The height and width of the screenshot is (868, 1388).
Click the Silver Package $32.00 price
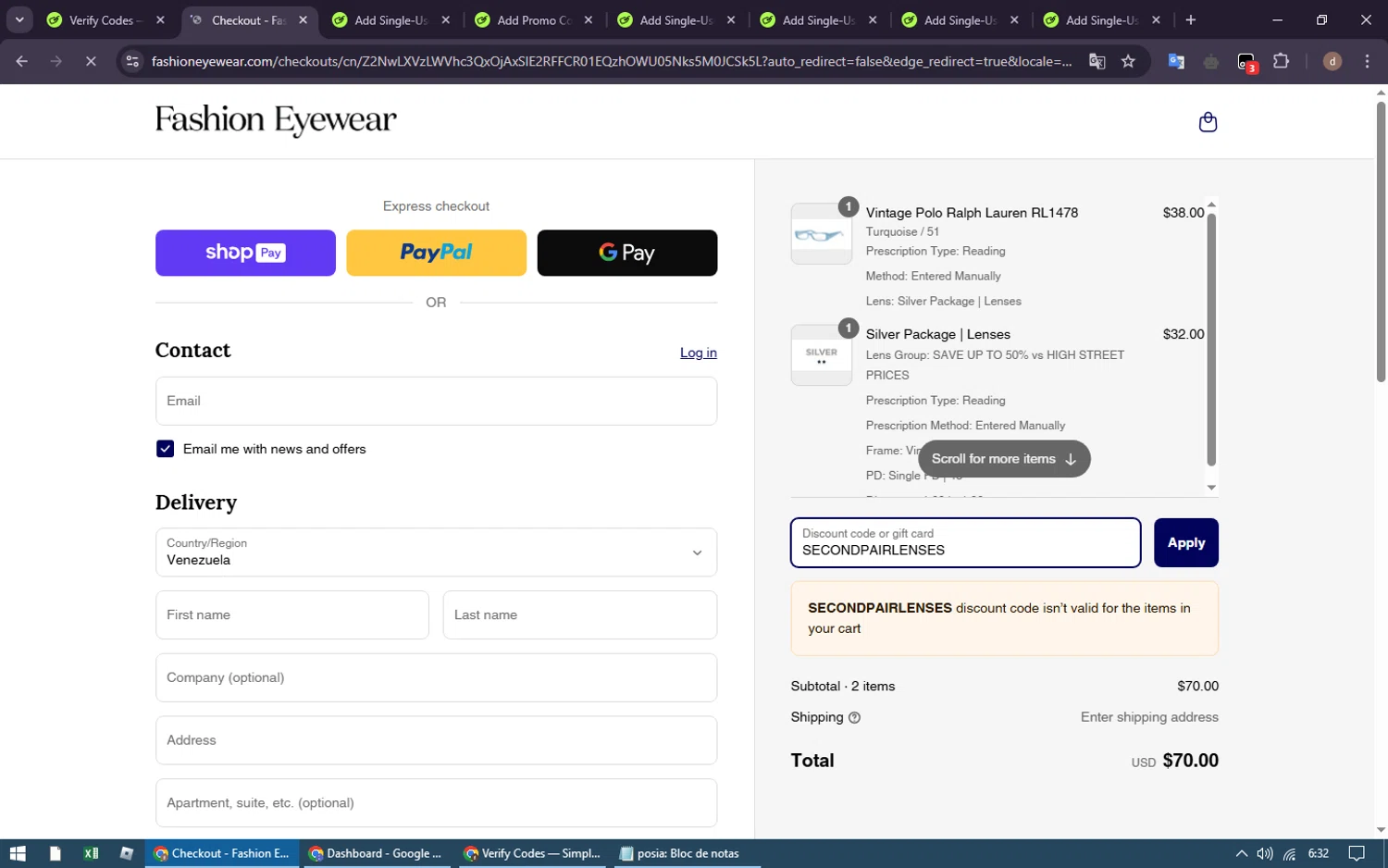[1184, 334]
